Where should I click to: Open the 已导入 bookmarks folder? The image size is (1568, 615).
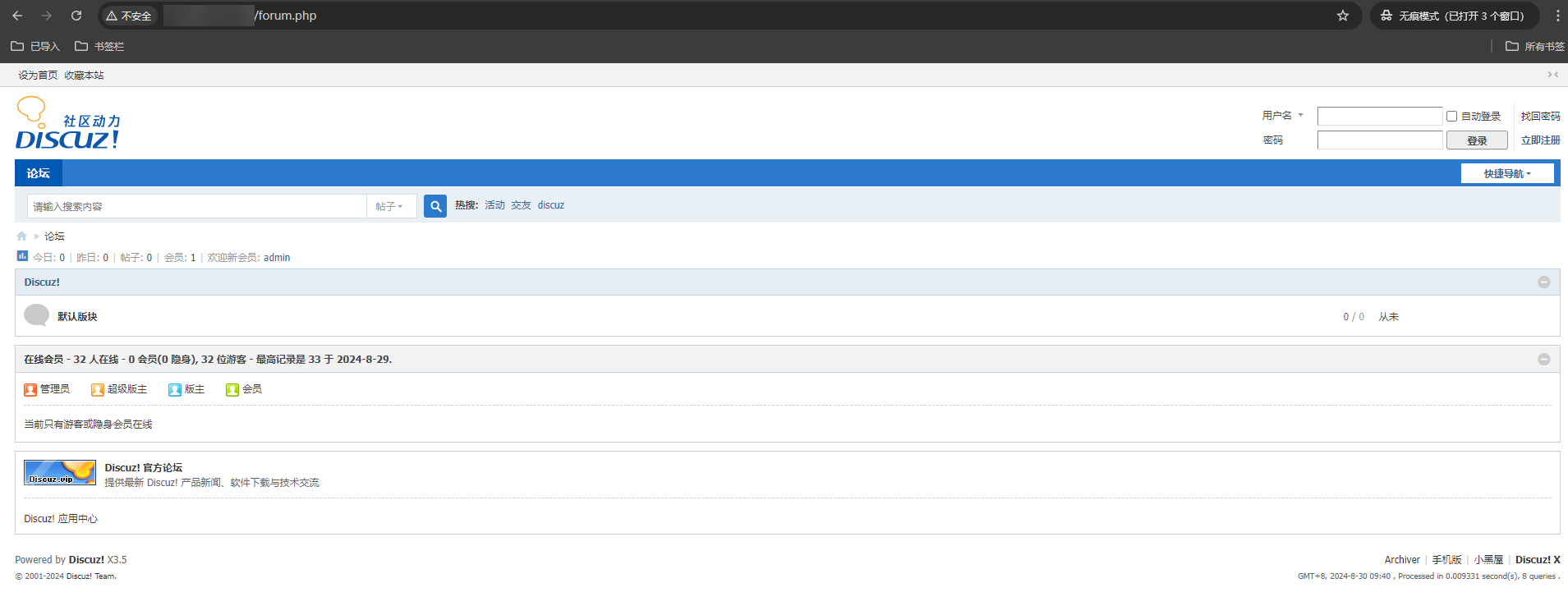click(x=35, y=46)
